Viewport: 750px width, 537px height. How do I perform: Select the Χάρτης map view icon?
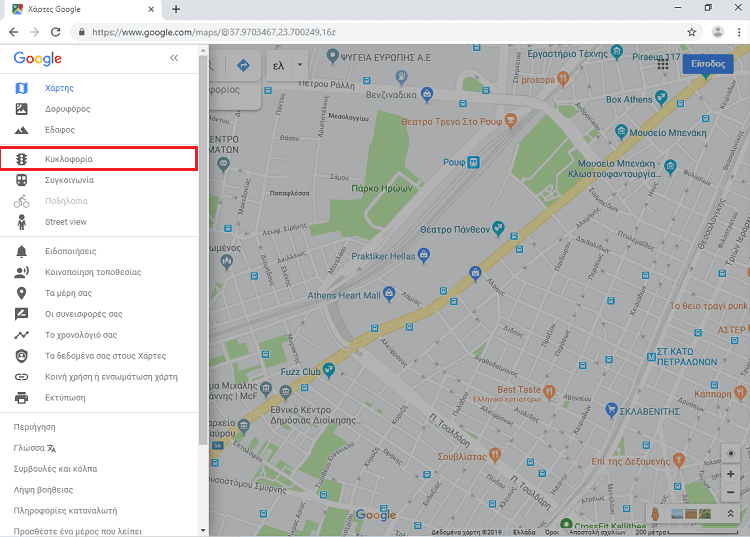click(22, 88)
